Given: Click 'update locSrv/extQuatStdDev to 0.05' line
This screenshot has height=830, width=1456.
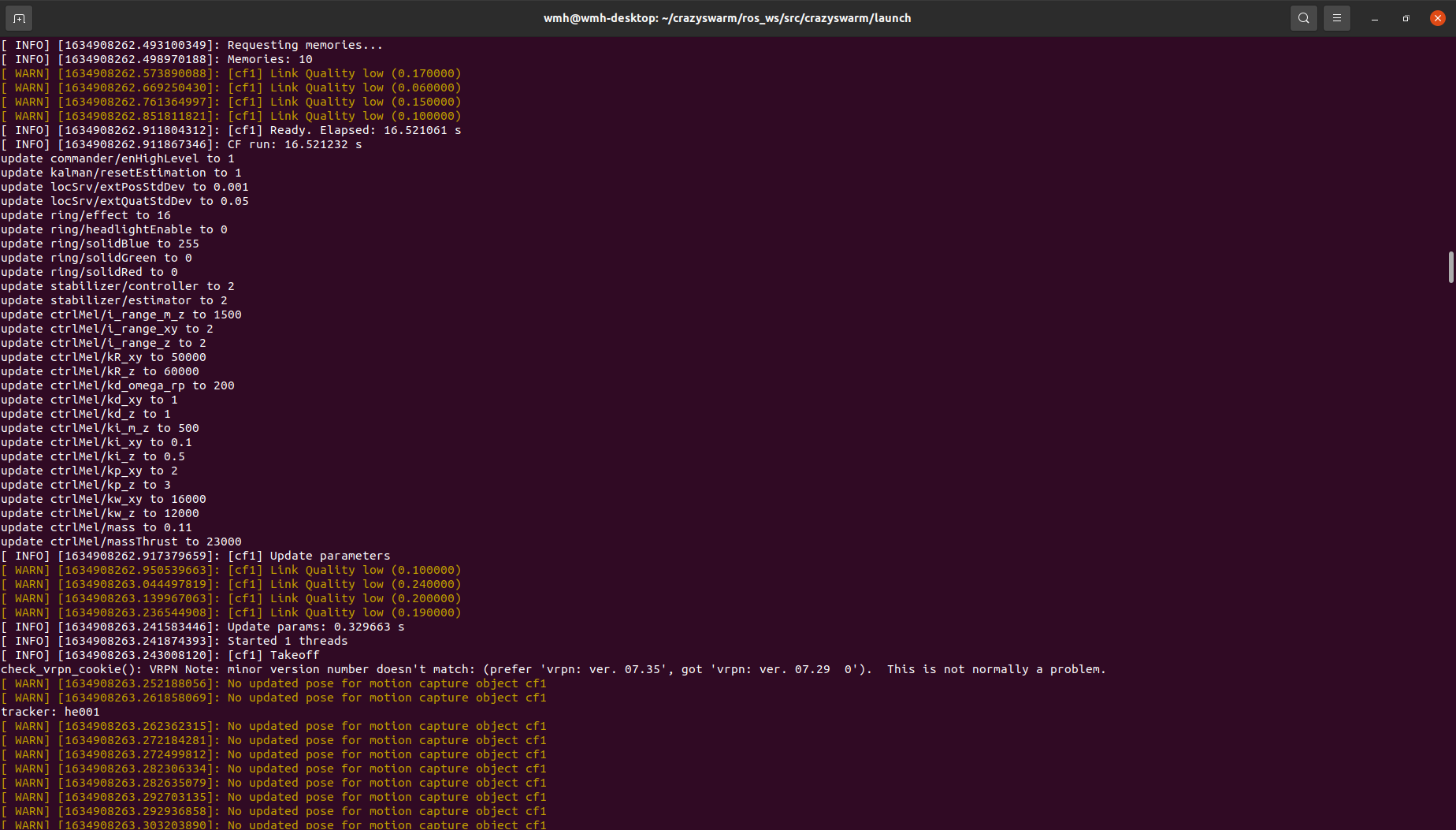Looking at the screenshot, I should 124,201.
